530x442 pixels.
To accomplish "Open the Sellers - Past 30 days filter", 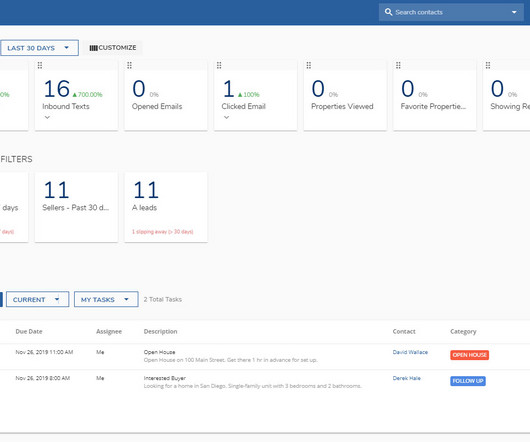I will (x=76, y=207).
